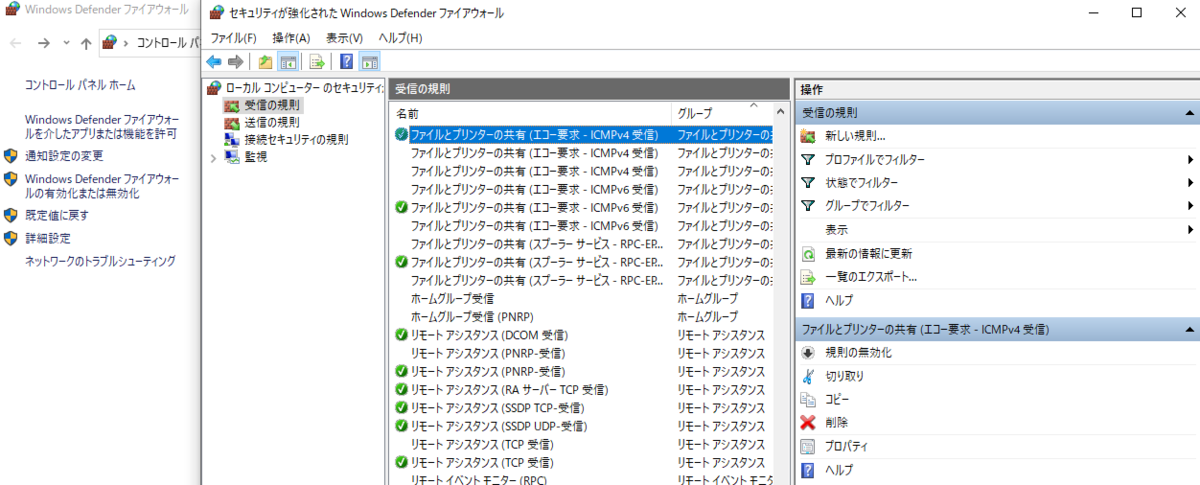The width and height of the screenshot is (1200, 485).
Task: Open the firewall 有効化または無効化 link
Action: 102,186
